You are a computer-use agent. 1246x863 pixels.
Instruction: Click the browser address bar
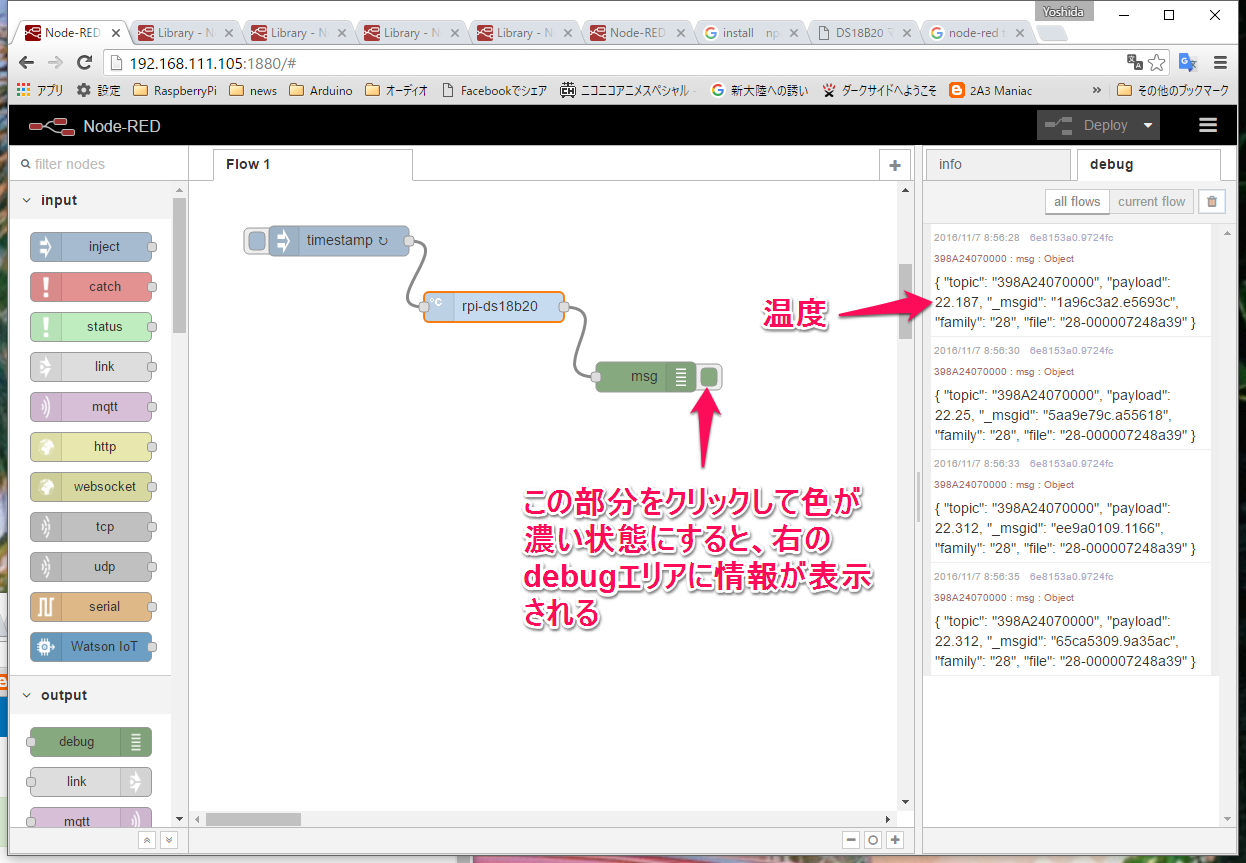tap(615, 63)
